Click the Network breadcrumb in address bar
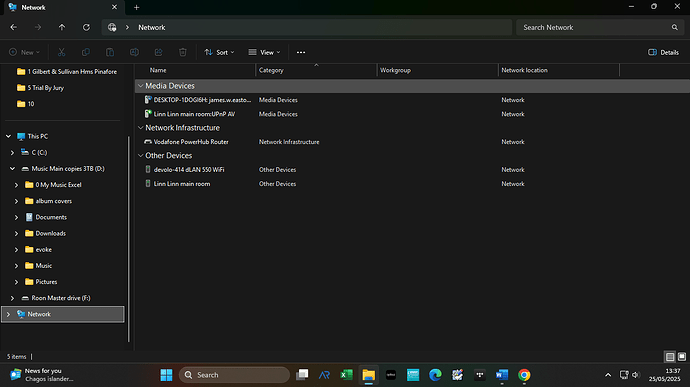Viewport: 690px width, 387px height. click(152, 27)
